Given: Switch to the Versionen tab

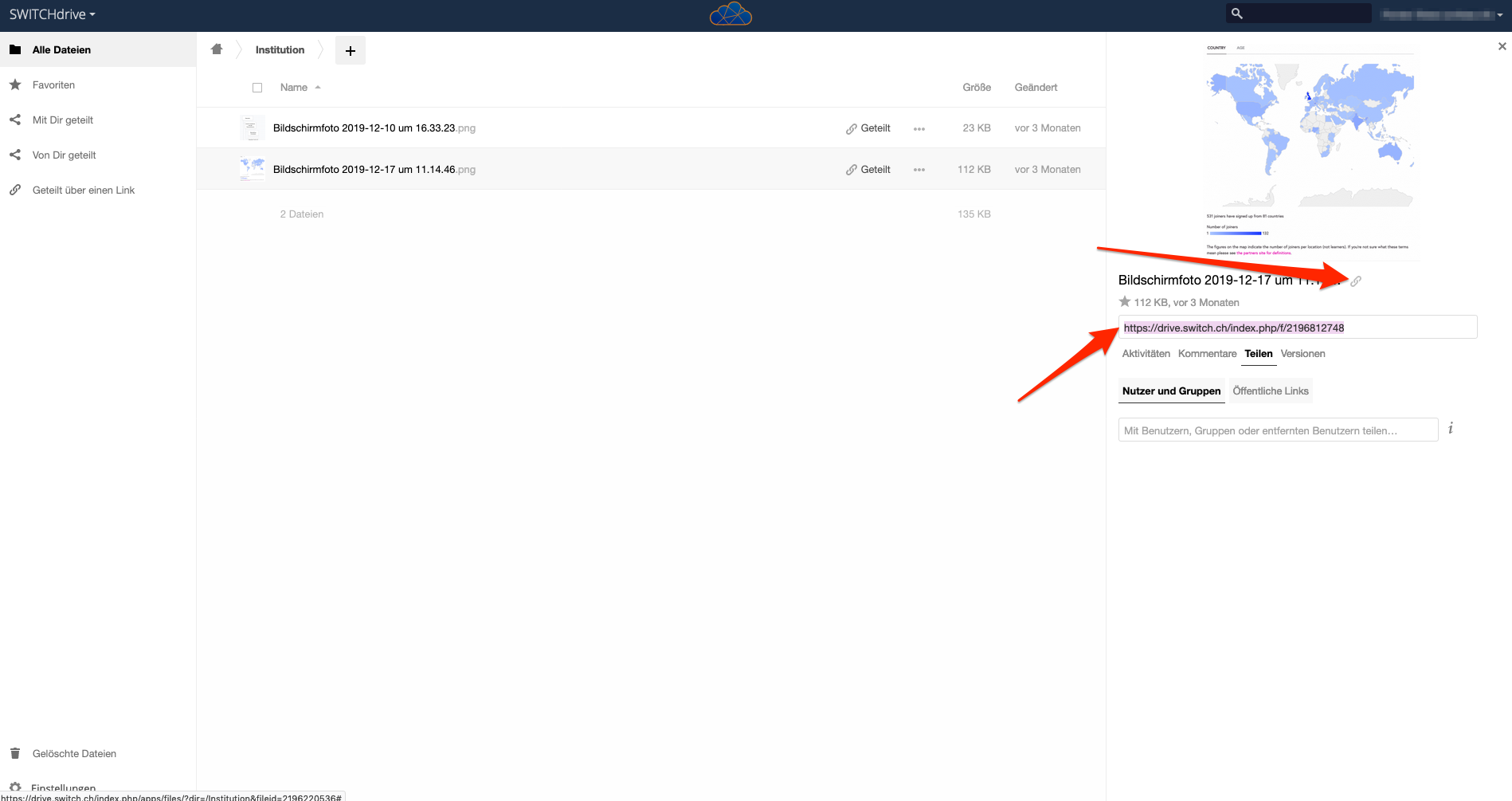Looking at the screenshot, I should point(1302,354).
